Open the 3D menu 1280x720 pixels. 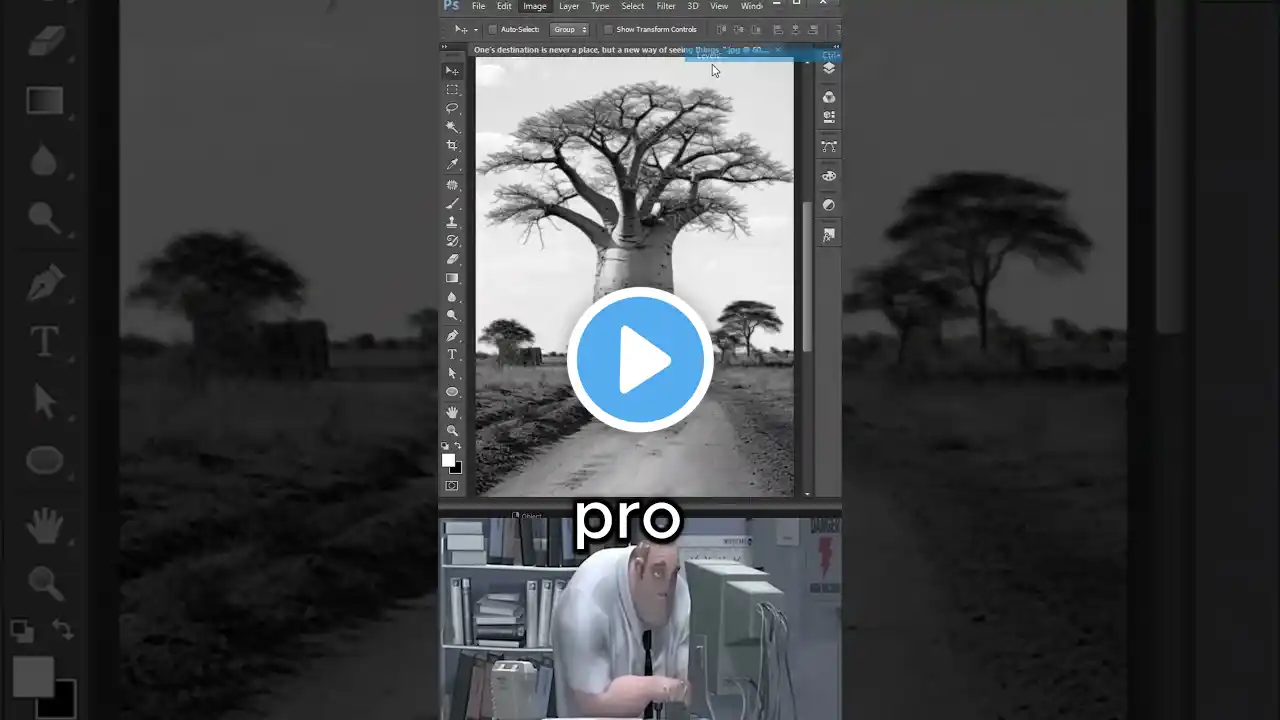[693, 6]
